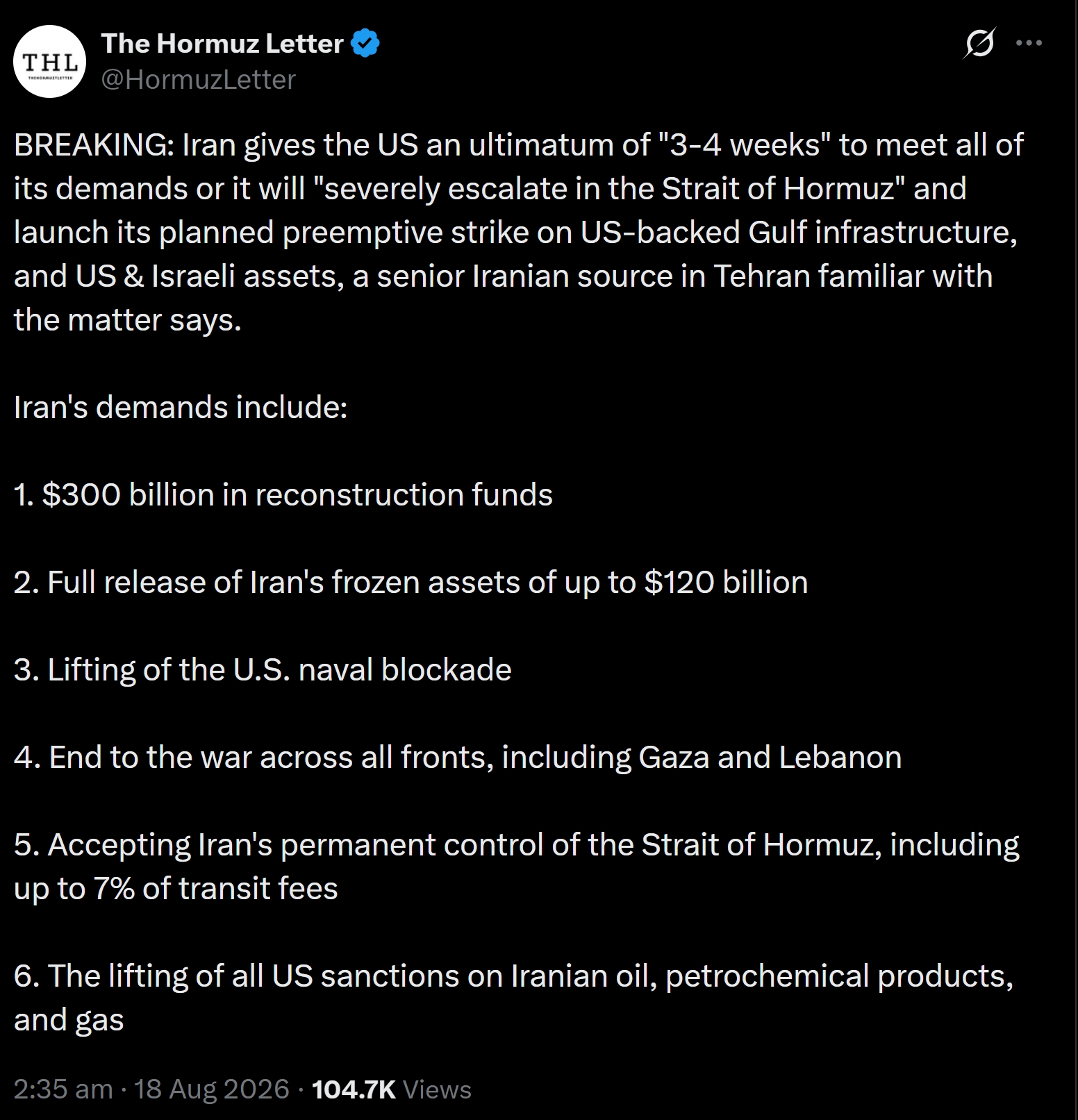Click demand 6 about lifting US sanctions
Image resolution: width=1078 pixels, height=1120 pixels.
514,998
